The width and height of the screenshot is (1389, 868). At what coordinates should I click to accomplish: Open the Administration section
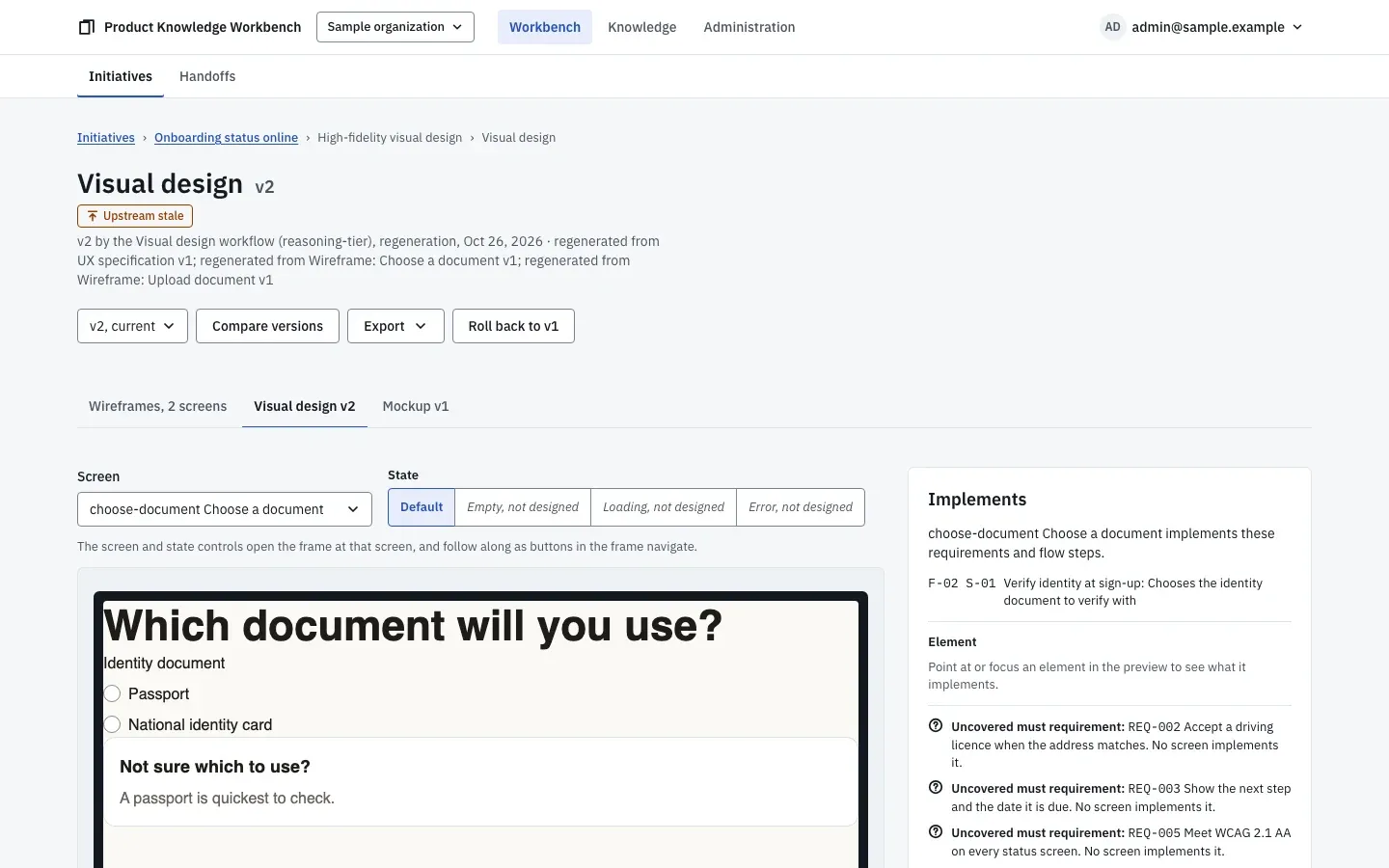[749, 27]
